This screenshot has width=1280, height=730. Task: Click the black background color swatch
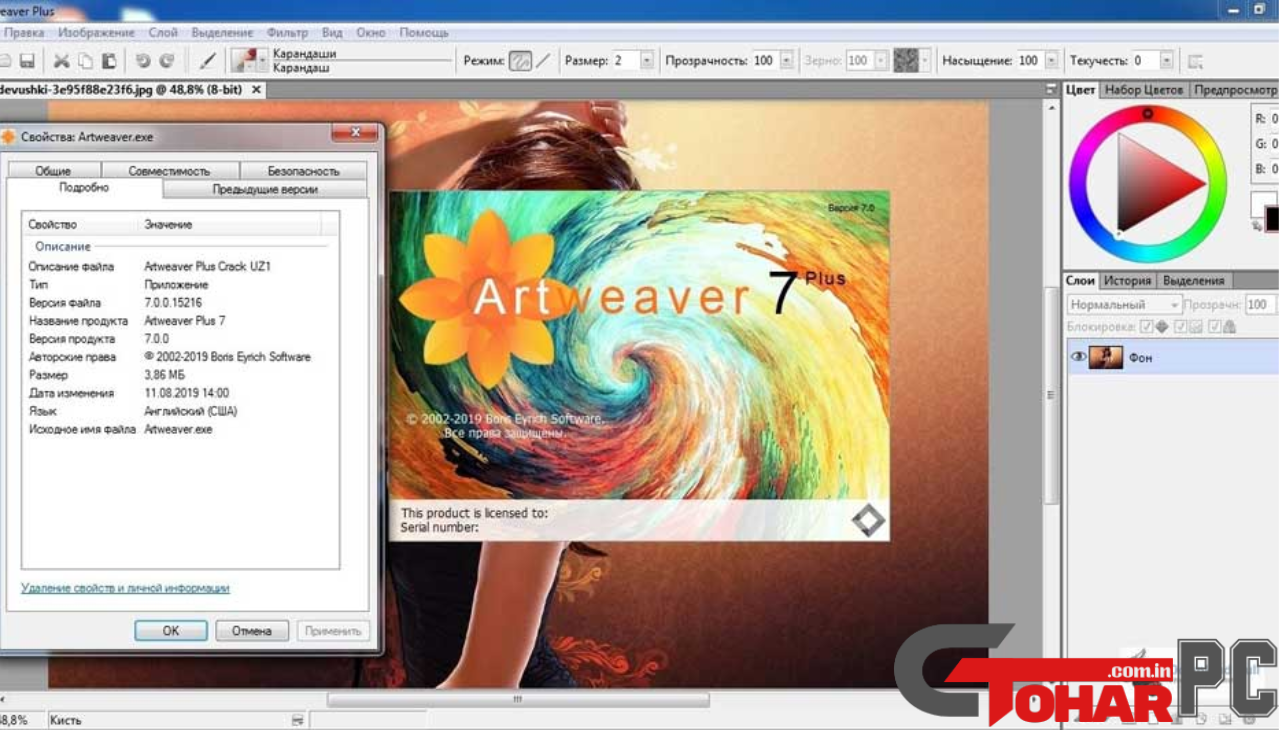pos(1272,218)
